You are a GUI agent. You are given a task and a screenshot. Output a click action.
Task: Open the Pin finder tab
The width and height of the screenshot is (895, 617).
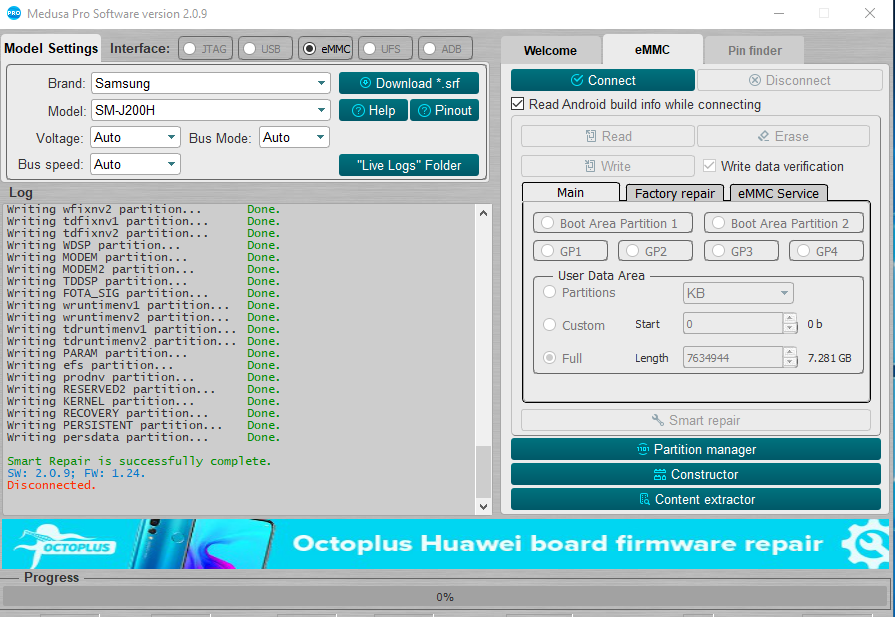[755, 50]
